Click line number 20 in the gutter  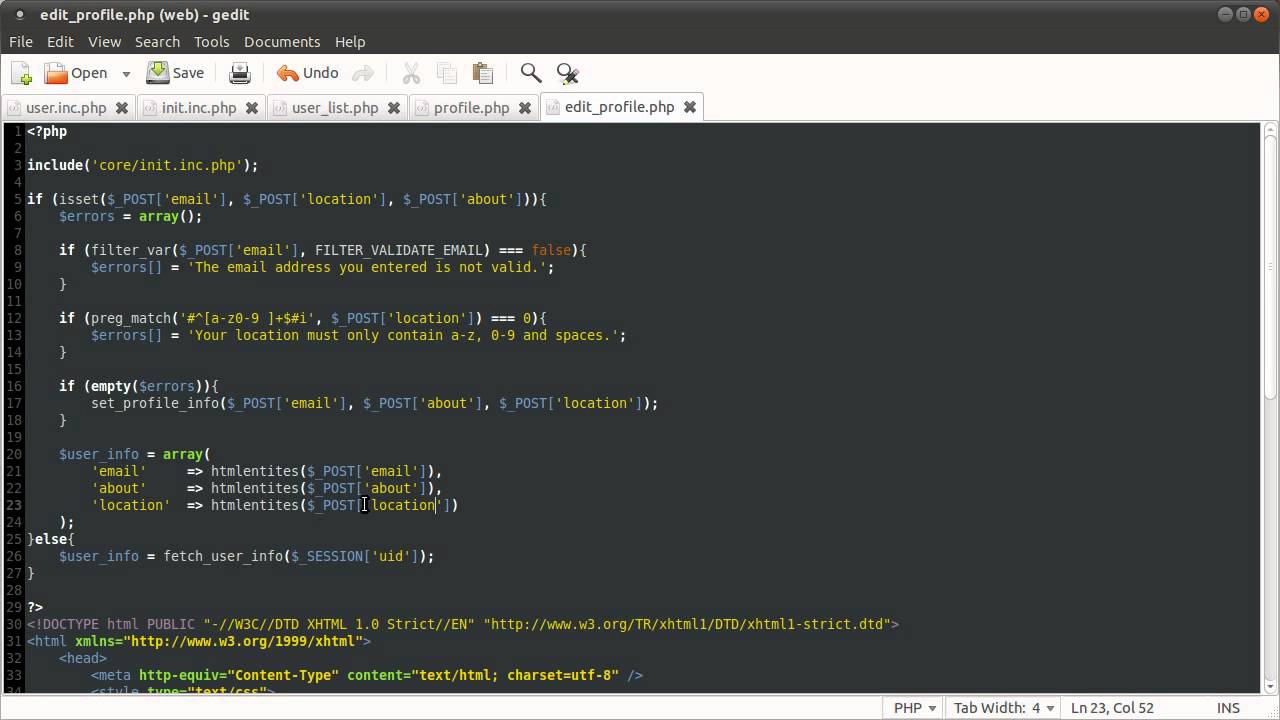(13, 454)
